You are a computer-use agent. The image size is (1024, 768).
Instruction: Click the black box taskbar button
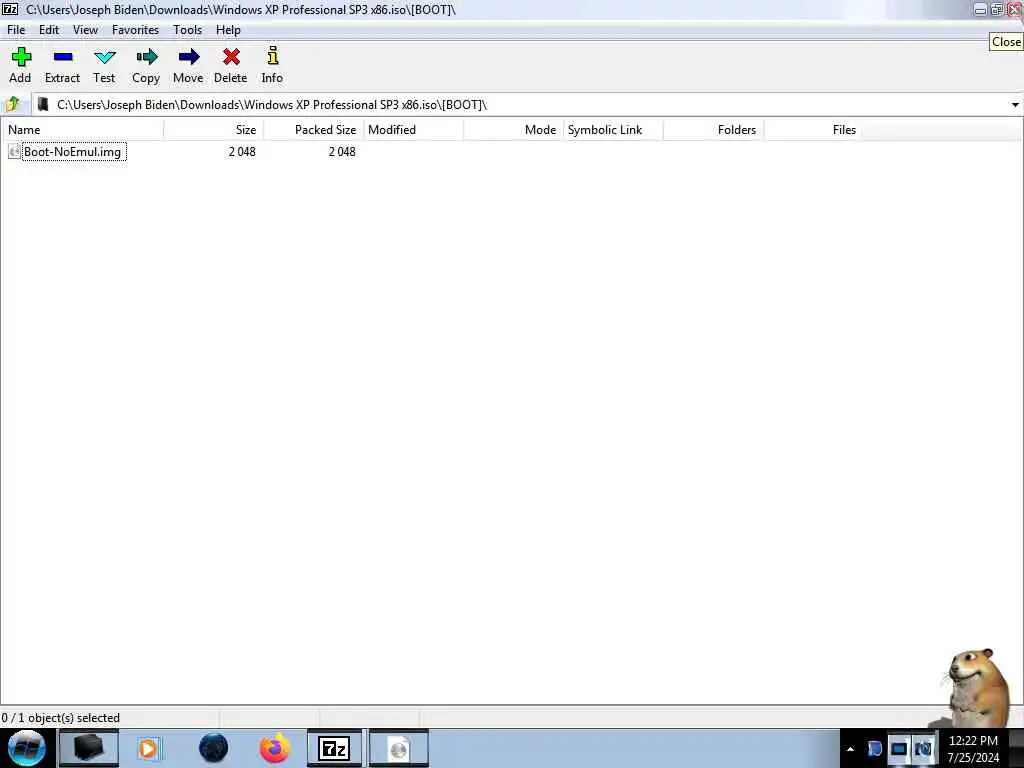(x=89, y=748)
